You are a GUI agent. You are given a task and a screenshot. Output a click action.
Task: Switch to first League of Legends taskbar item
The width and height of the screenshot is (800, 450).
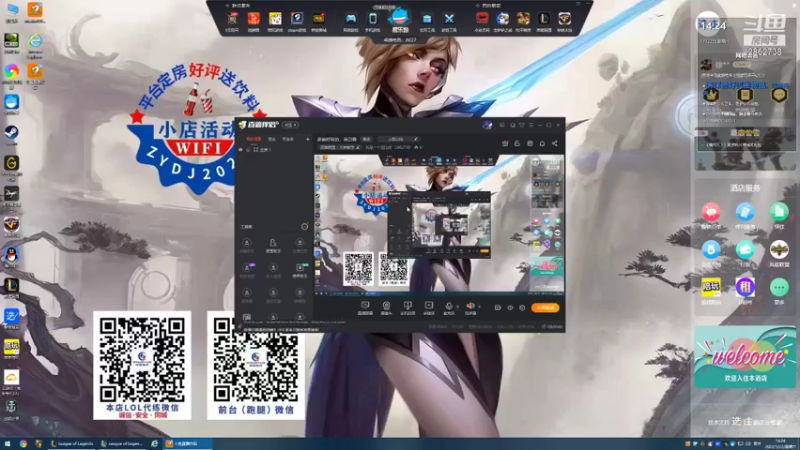tap(72, 444)
